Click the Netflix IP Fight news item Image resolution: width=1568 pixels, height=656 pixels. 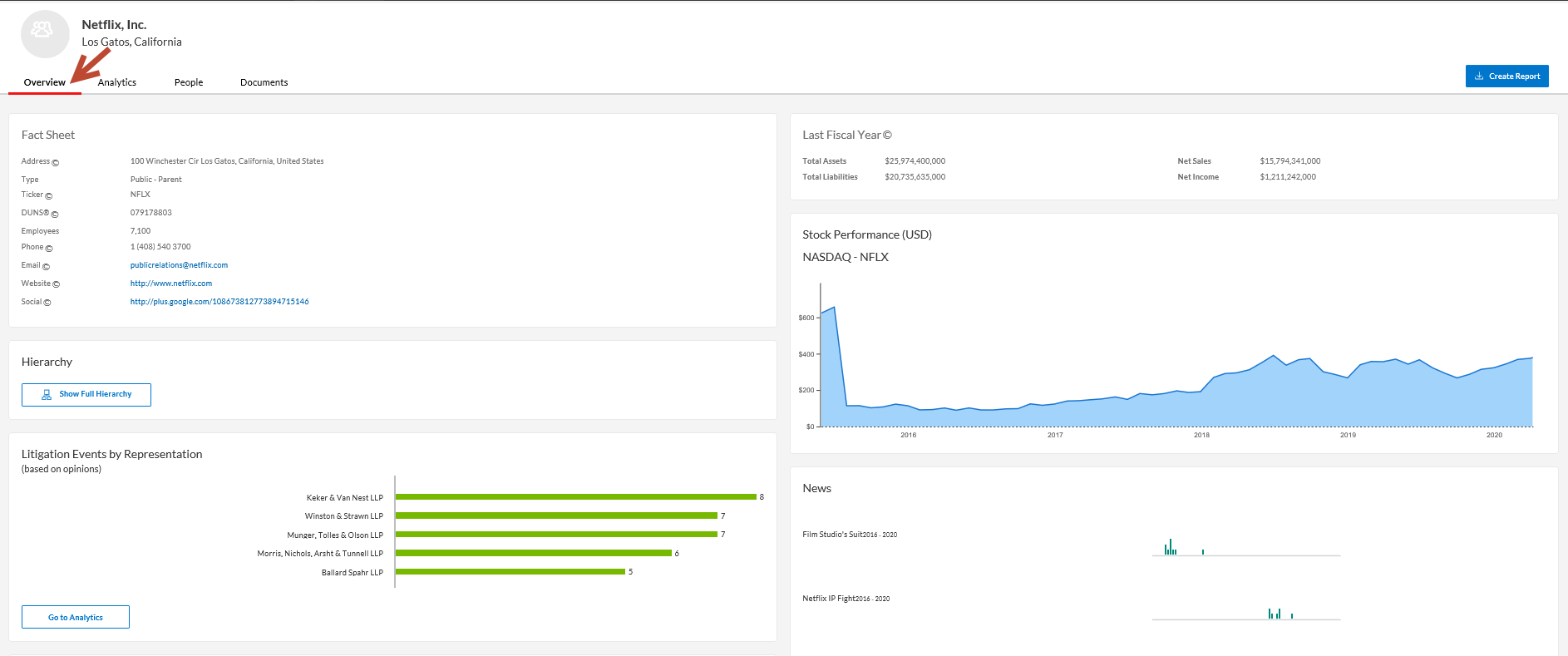click(x=846, y=599)
